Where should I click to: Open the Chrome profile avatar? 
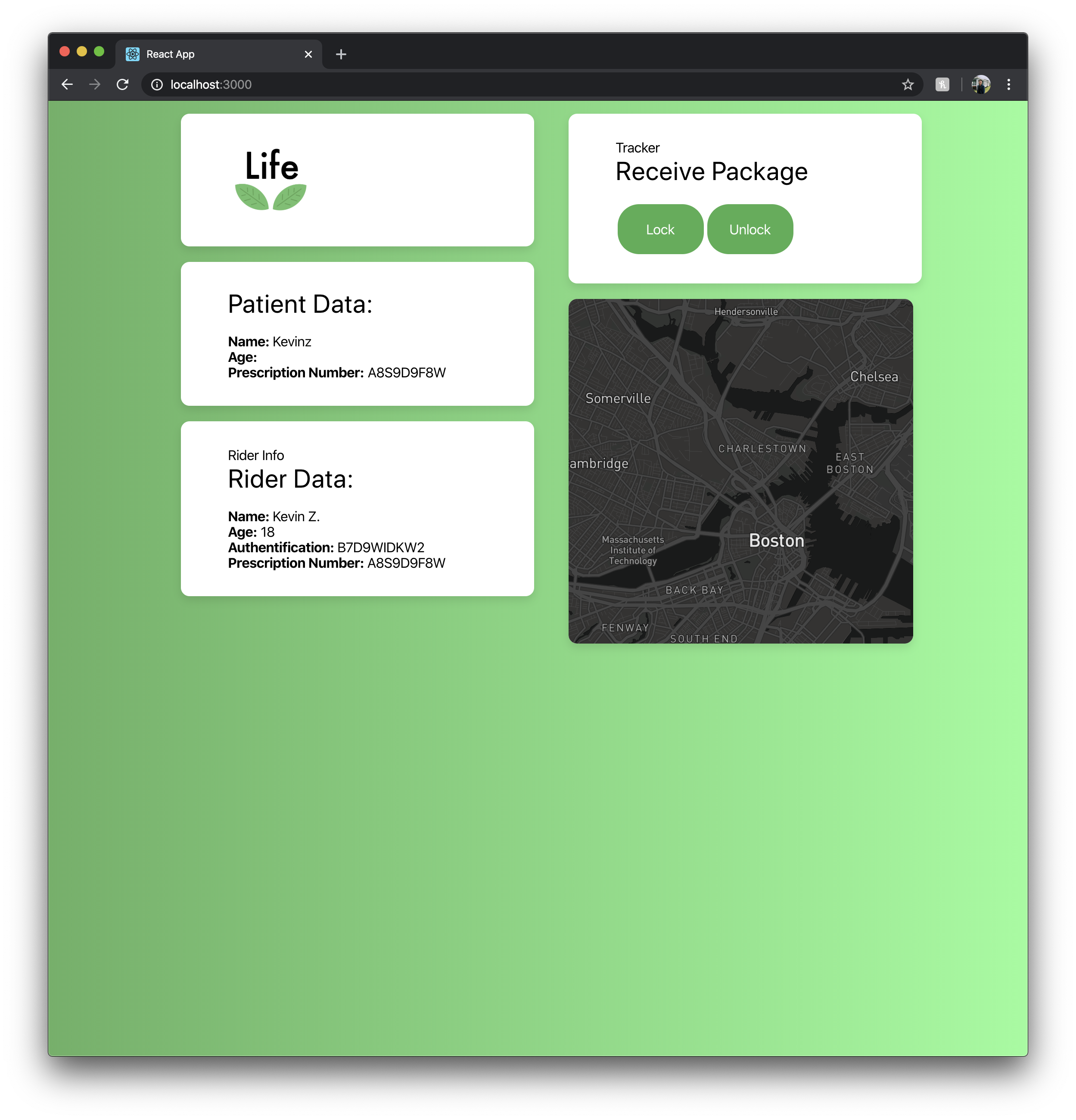[x=980, y=84]
